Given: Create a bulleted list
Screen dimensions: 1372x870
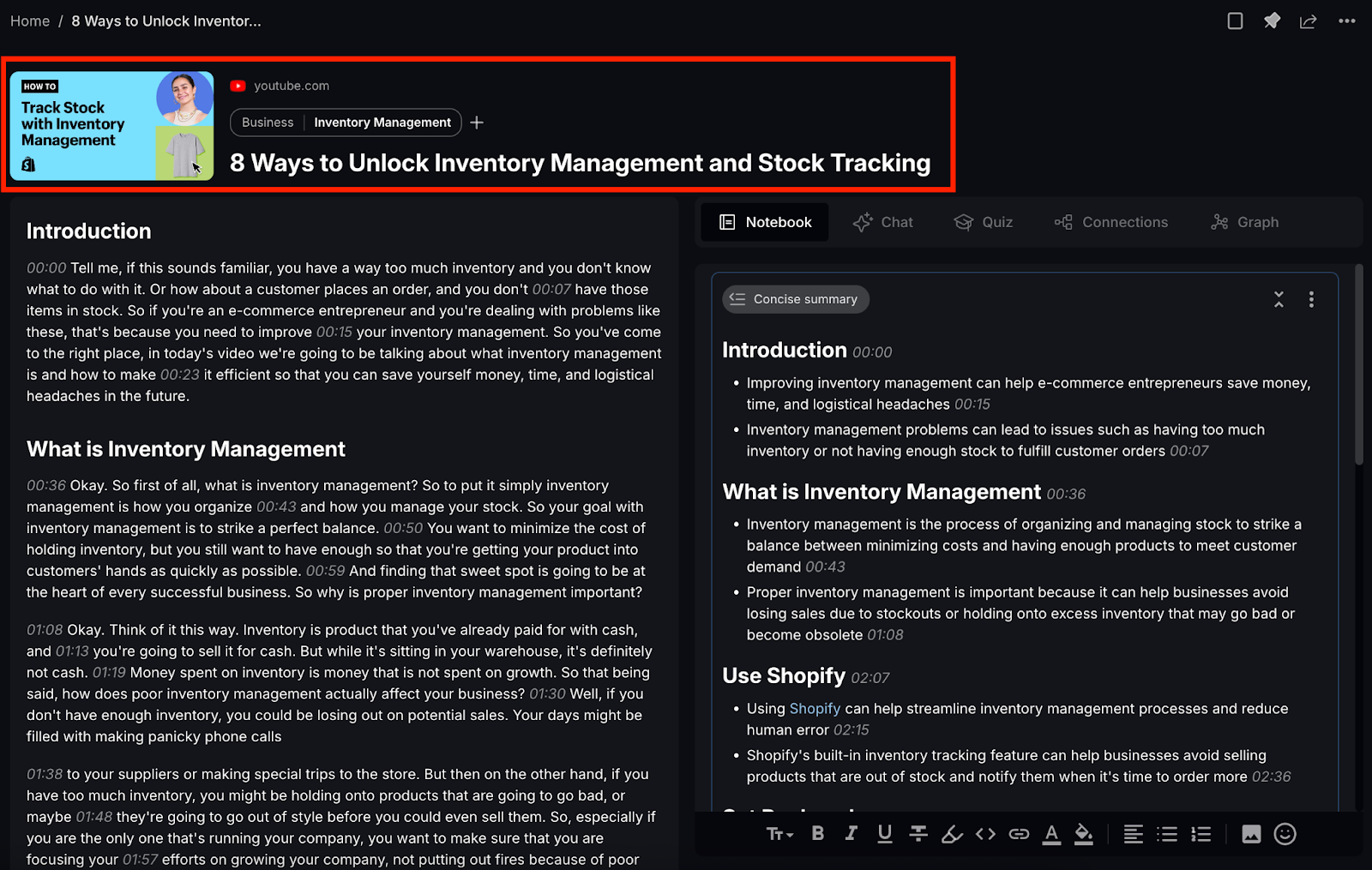Looking at the screenshot, I should 1167,834.
